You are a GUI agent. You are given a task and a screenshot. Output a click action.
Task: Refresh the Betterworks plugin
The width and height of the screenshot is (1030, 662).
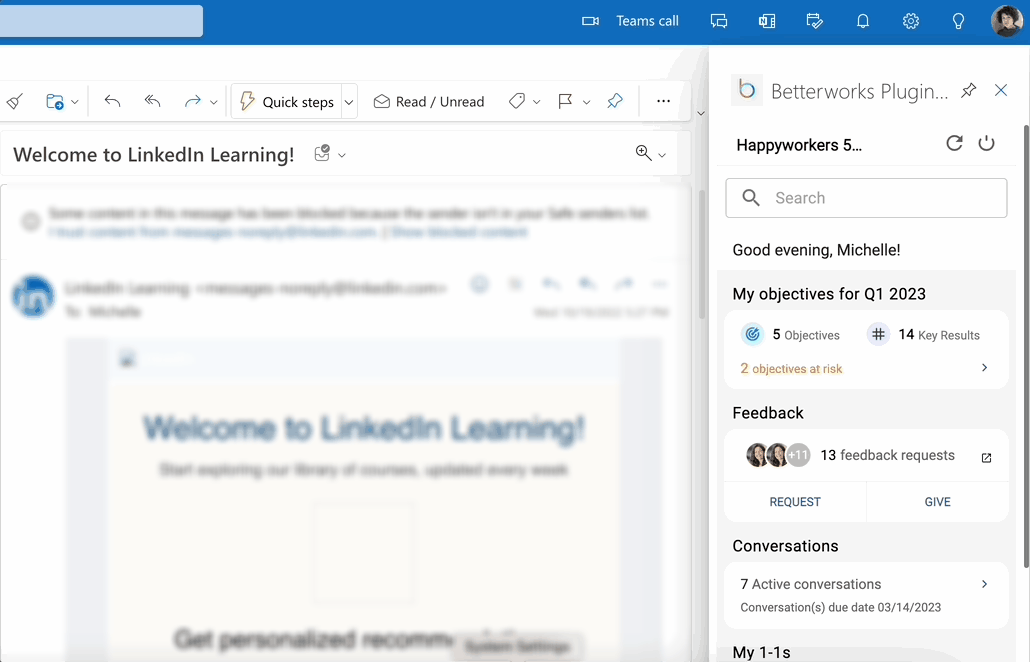tap(954, 143)
